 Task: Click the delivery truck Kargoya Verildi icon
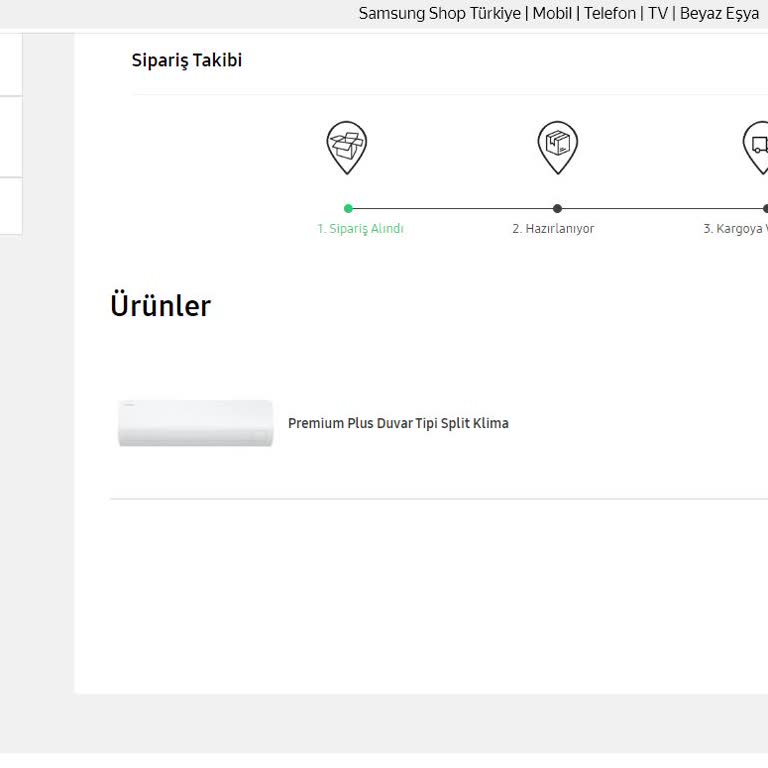[756, 147]
